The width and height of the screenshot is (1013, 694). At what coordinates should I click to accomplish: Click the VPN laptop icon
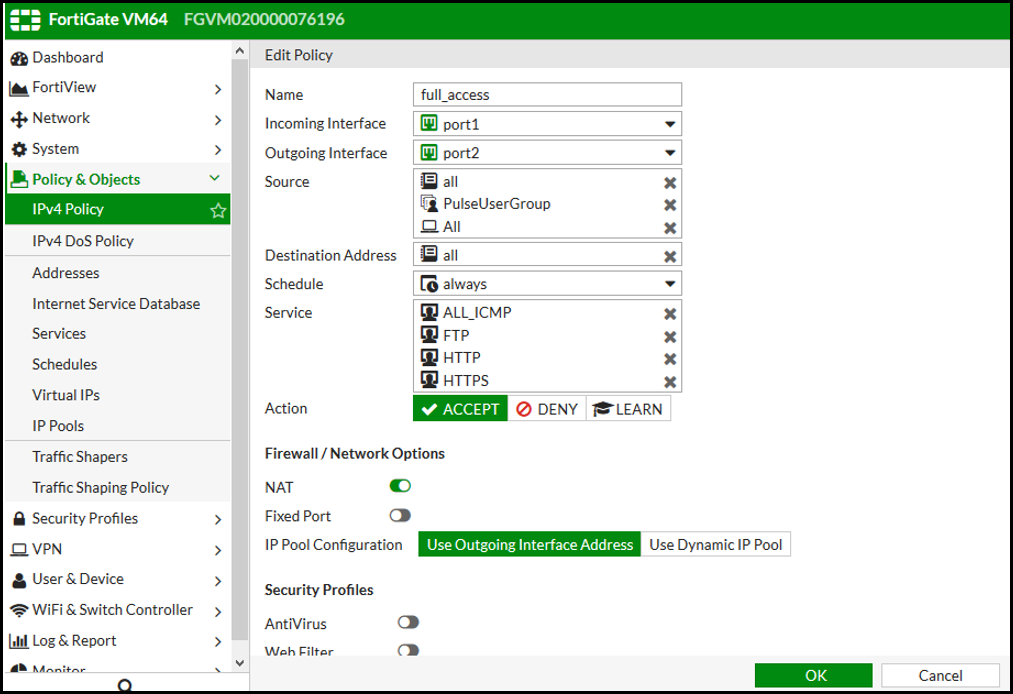pyautogui.click(x=19, y=550)
